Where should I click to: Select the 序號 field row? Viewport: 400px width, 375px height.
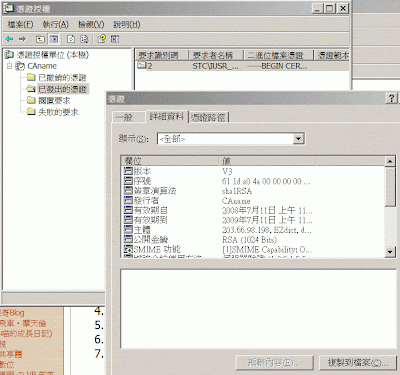[x=253, y=181]
